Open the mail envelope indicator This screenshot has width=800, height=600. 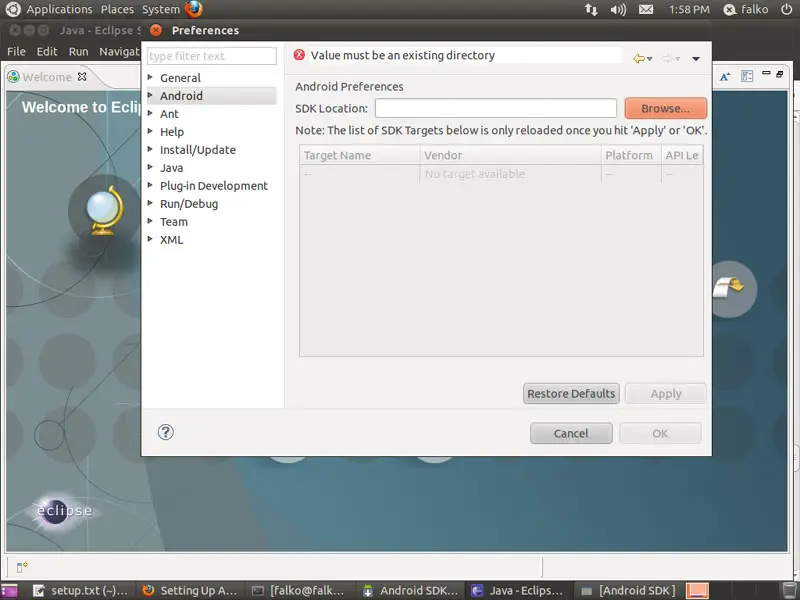646,9
